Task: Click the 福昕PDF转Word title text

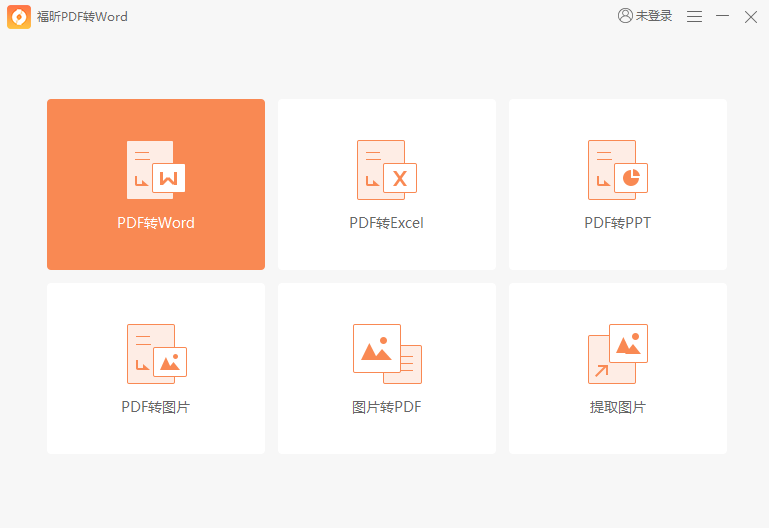Action: pyautogui.click(x=82, y=17)
